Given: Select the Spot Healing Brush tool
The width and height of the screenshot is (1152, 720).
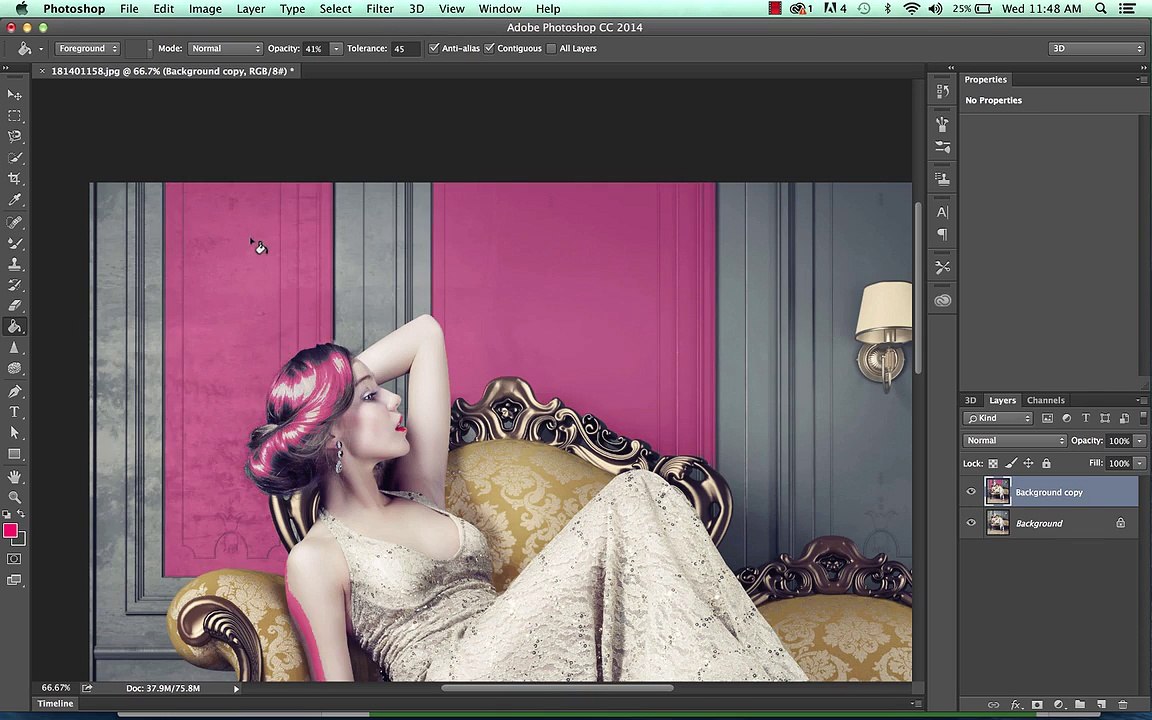Looking at the screenshot, I should (14, 222).
